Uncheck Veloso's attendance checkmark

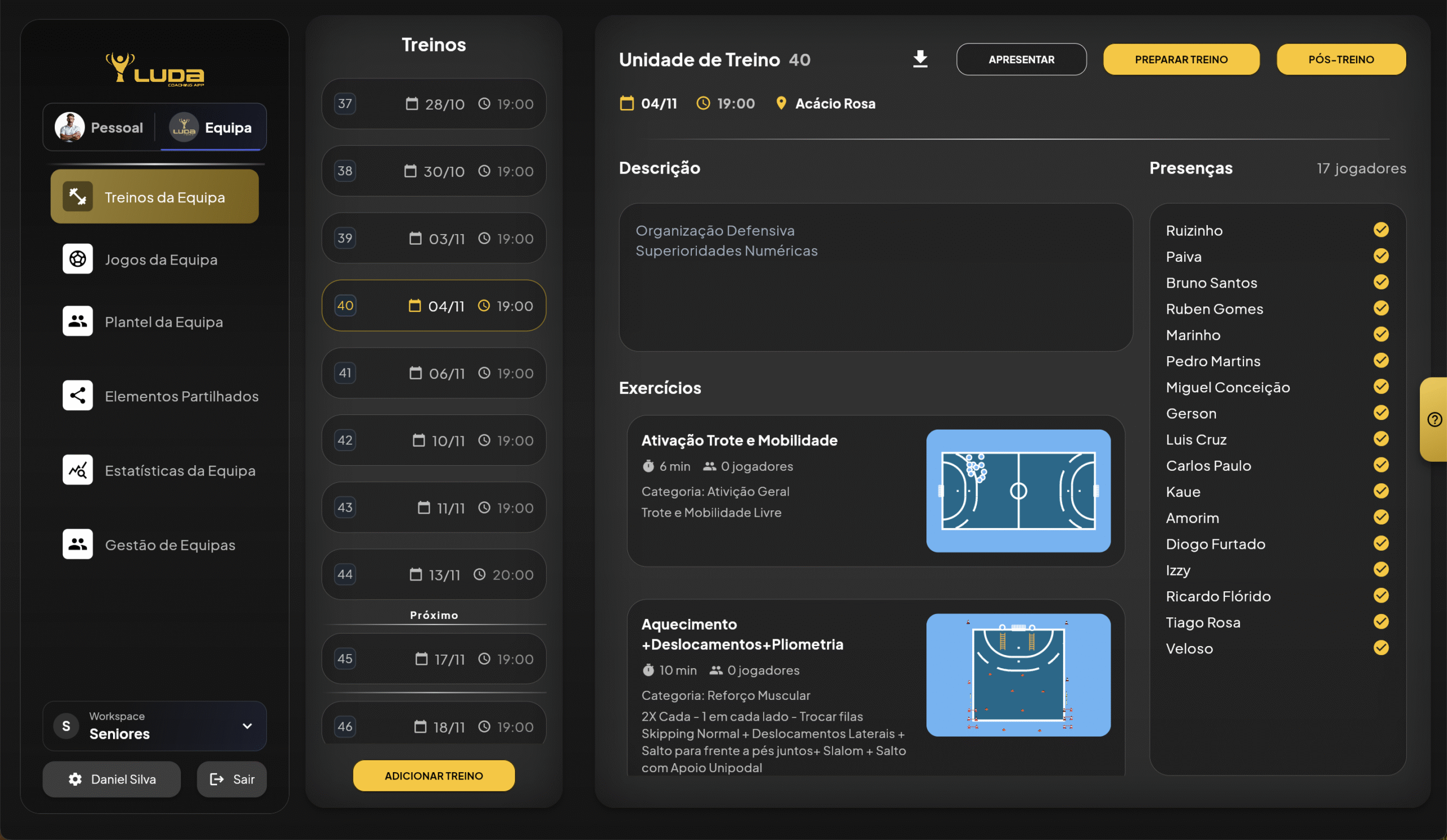pyautogui.click(x=1380, y=648)
